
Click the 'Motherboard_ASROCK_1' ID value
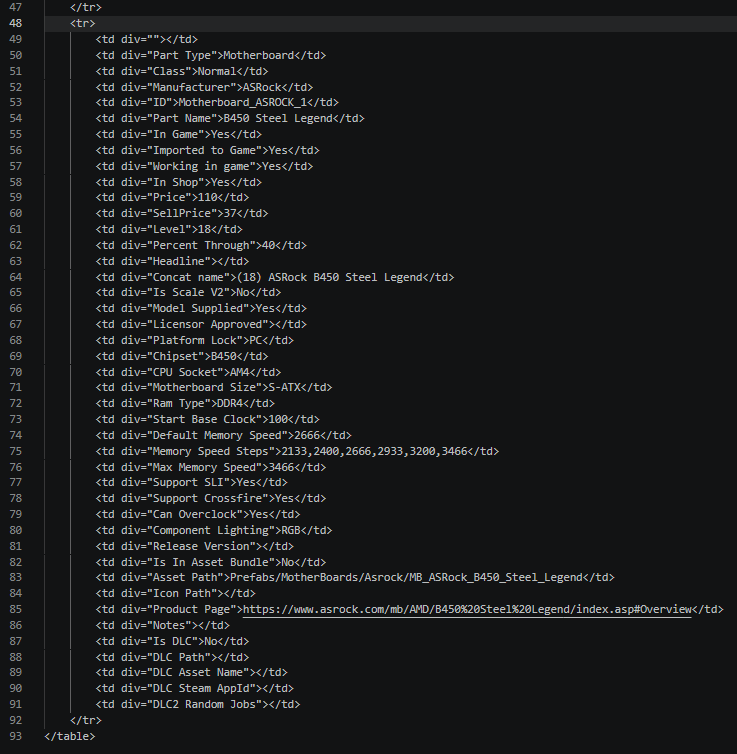click(x=243, y=102)
